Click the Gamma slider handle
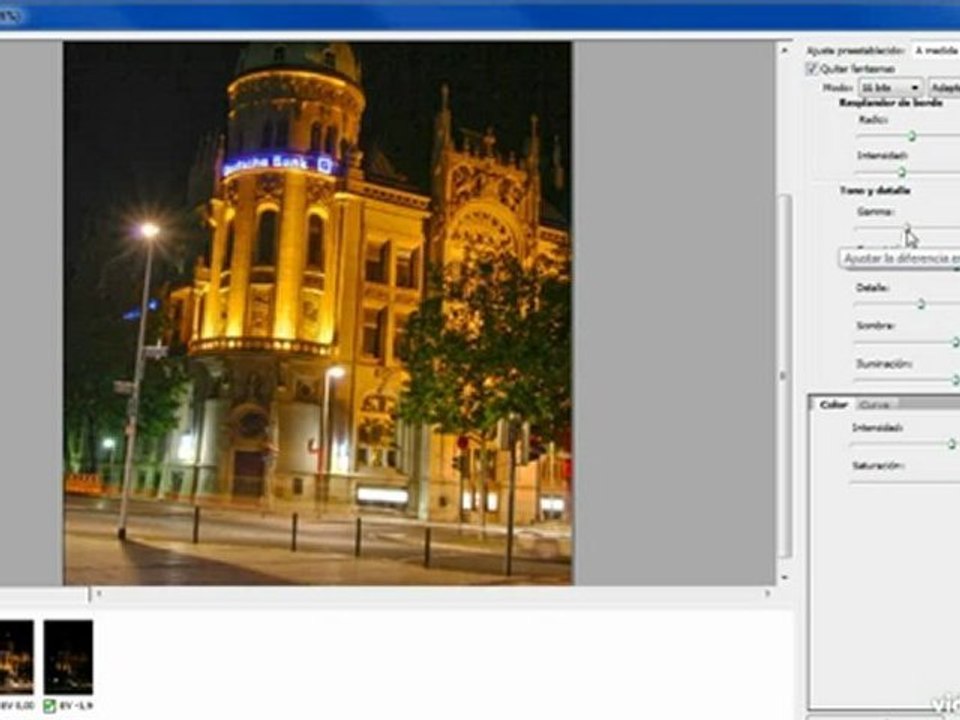 [x=907, y=228]
